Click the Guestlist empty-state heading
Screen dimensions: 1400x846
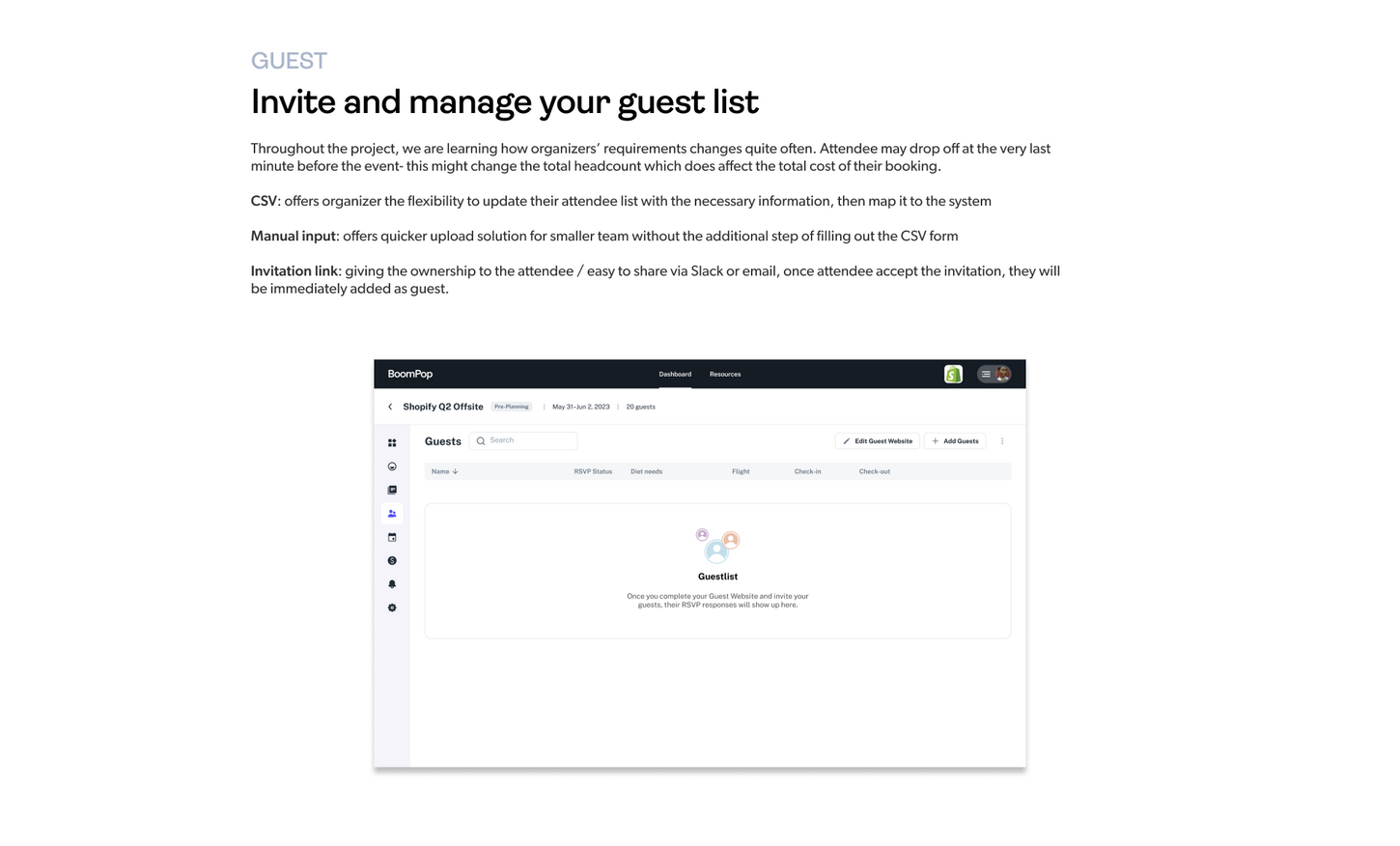717,577
